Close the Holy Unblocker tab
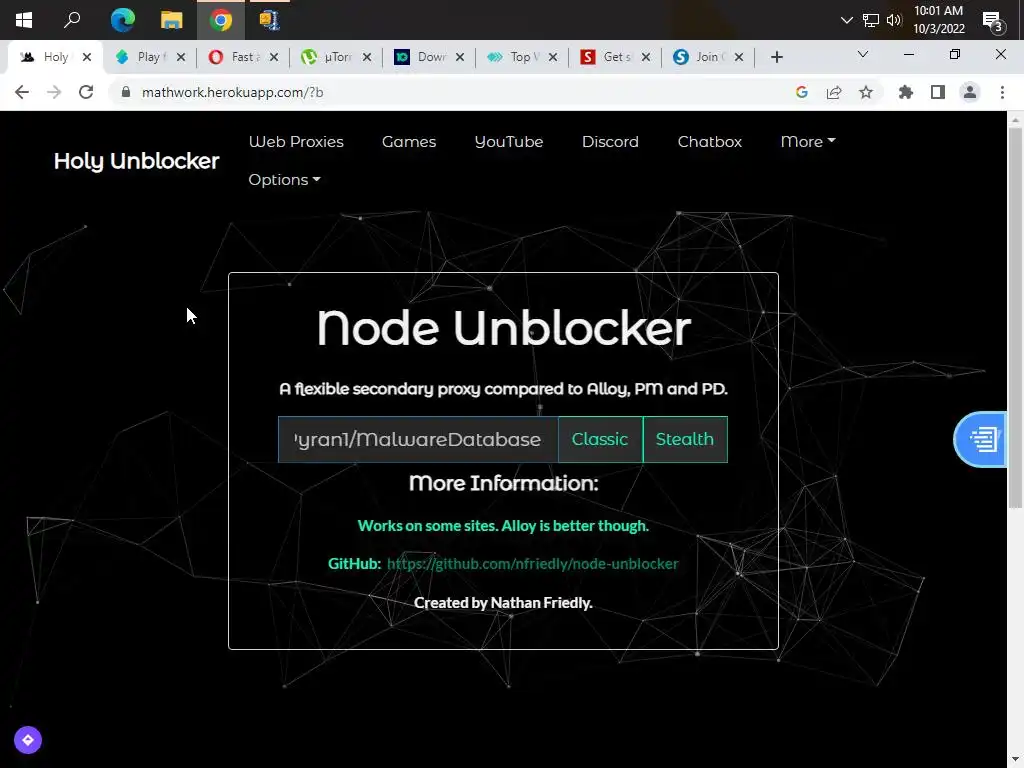The width and height of the screenshot is (1024, 768). click(87, 57)
